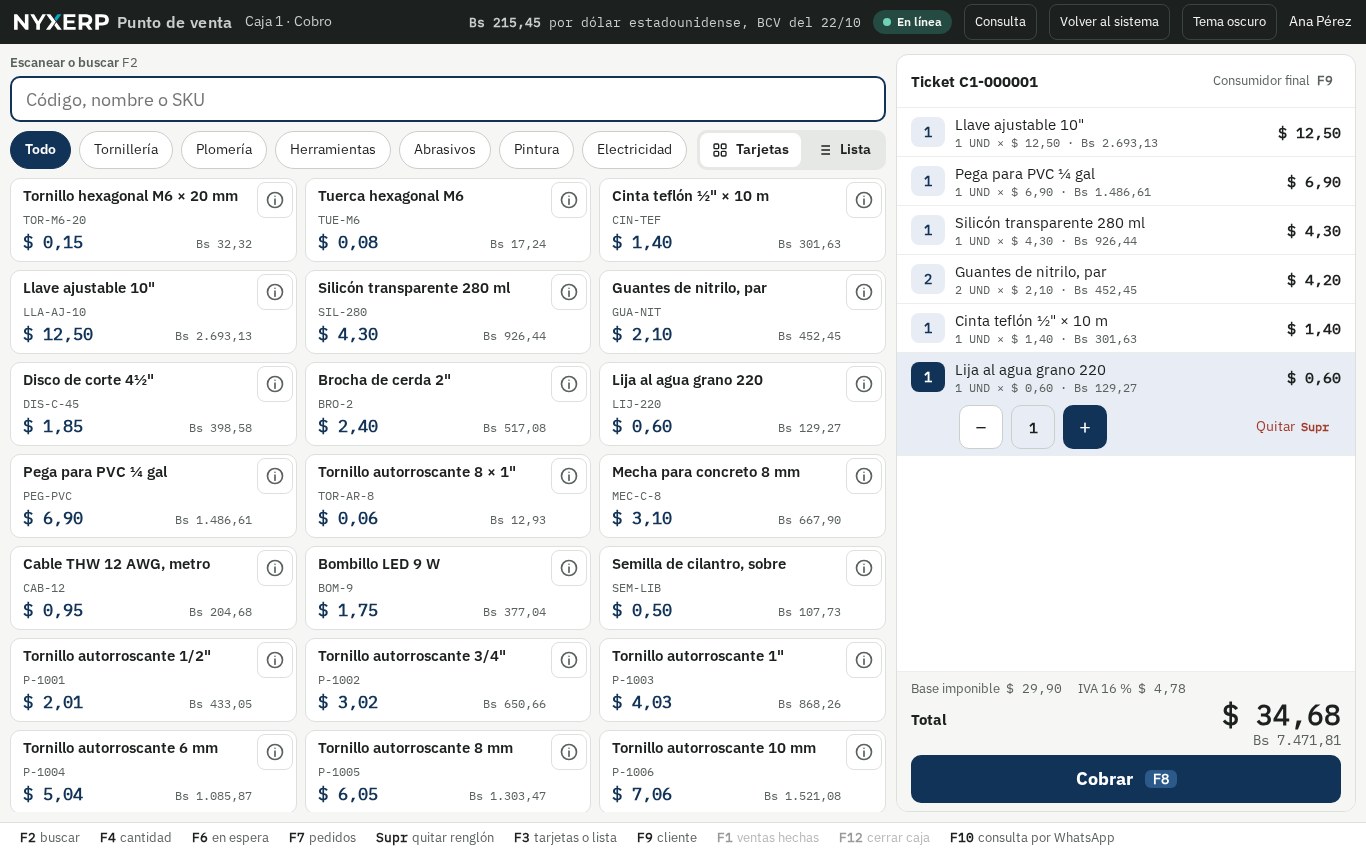
Task: Open user menu Ana Pérez
Action: [x=1320, y=22]
